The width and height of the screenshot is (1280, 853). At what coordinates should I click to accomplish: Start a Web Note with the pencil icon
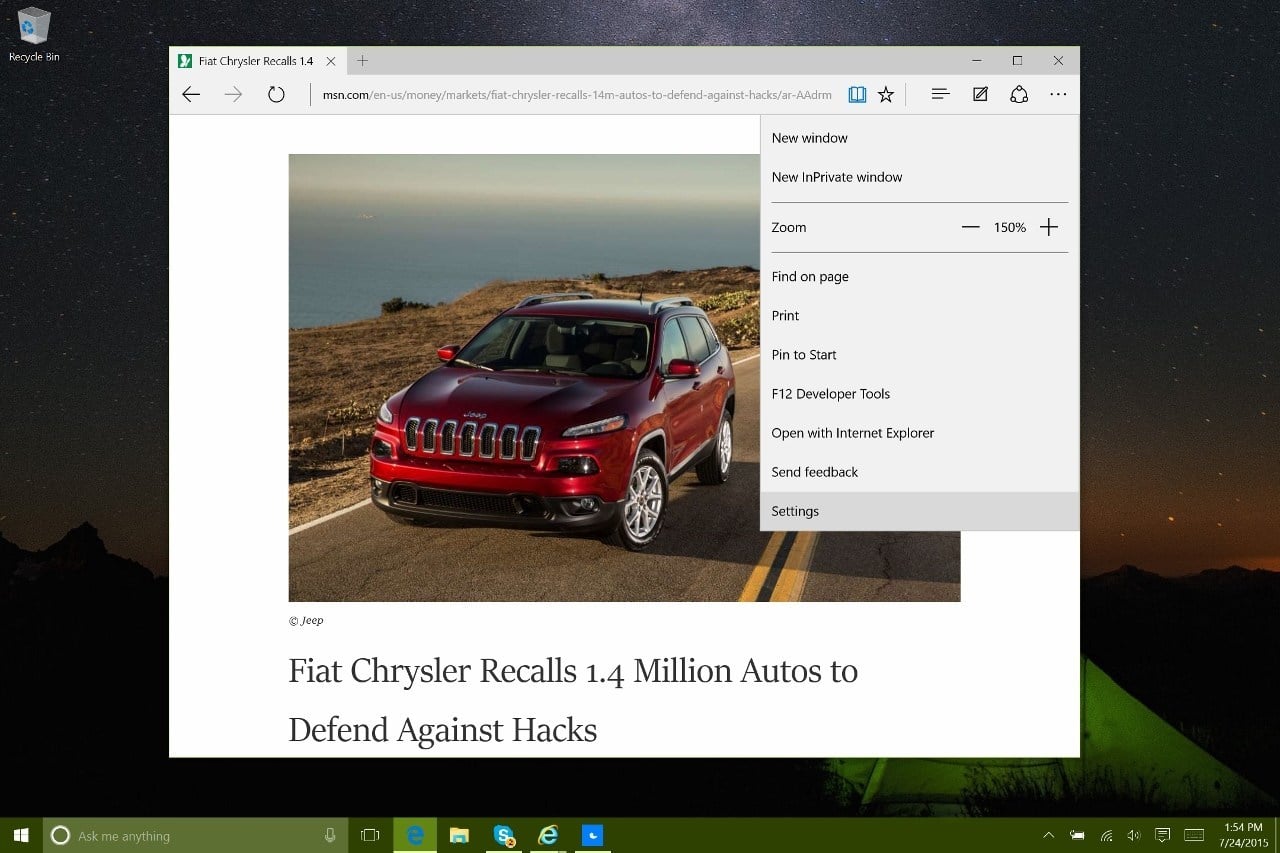click(x=979, y=93)
